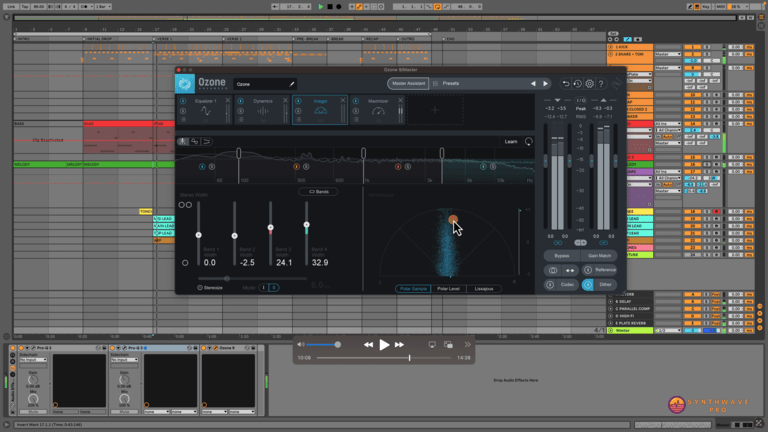
Task: Remove the Dynamics module with its X
Action: pos(285,100)
